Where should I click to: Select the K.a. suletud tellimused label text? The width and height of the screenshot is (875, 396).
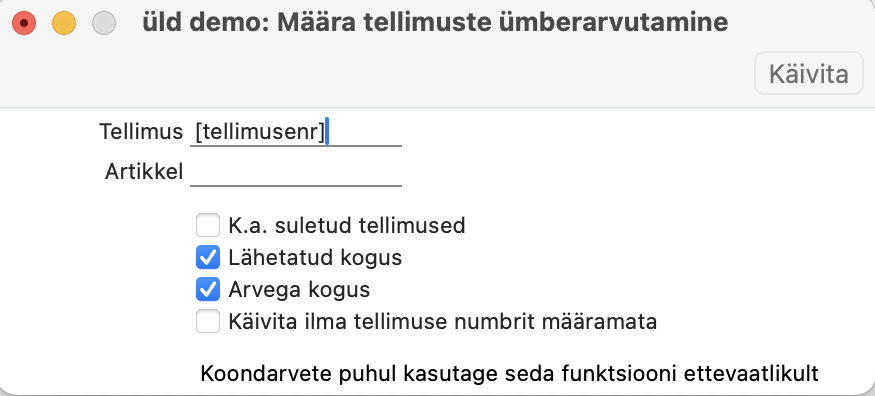tap(347, 225)
